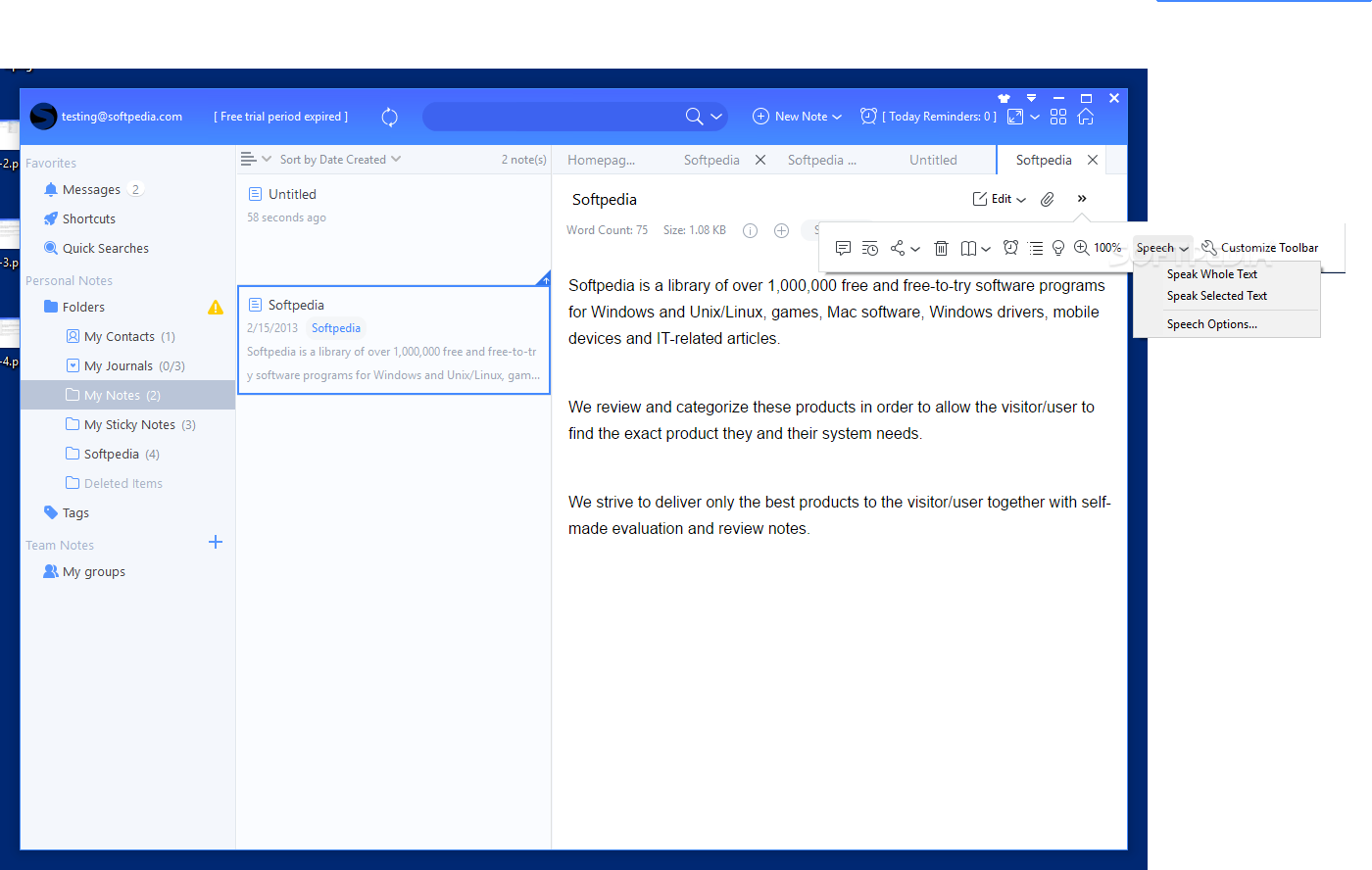Switch to the first Softpedia tab

(x=711, y=160)
